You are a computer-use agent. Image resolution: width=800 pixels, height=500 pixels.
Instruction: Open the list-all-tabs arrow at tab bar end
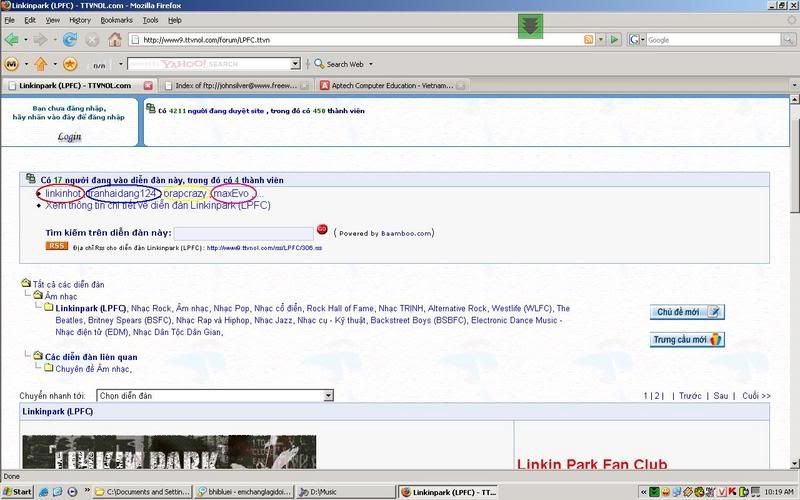[794, 85]
